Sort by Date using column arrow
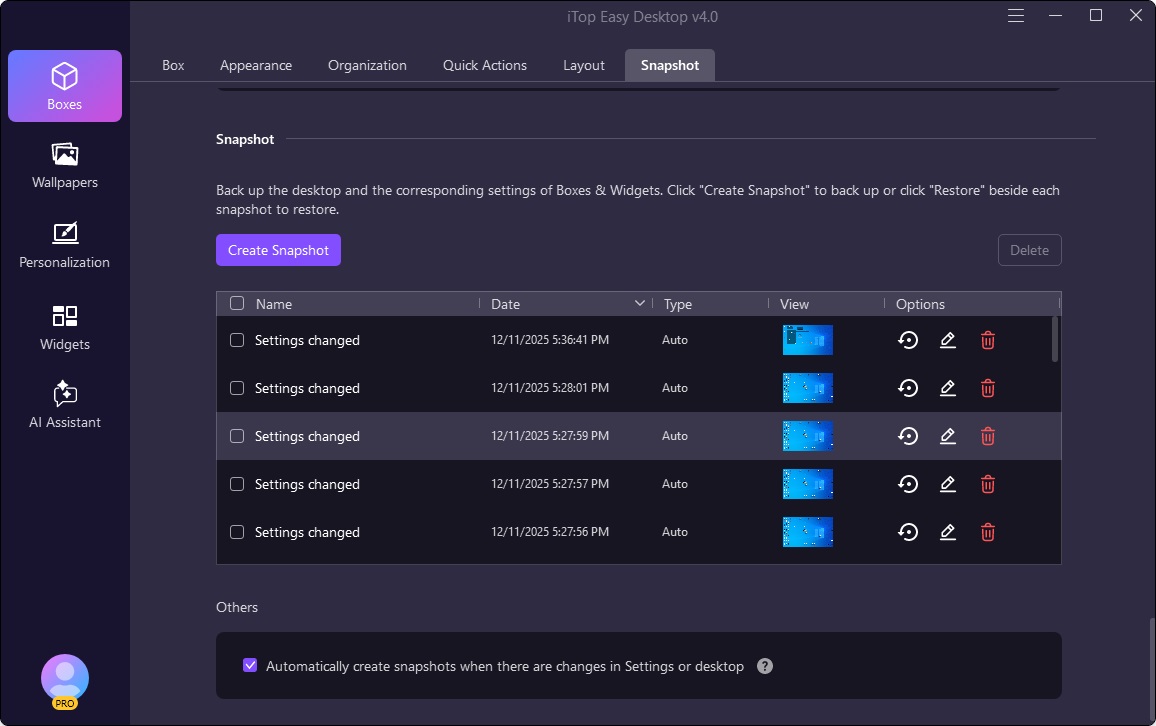 tap(640, 304)
